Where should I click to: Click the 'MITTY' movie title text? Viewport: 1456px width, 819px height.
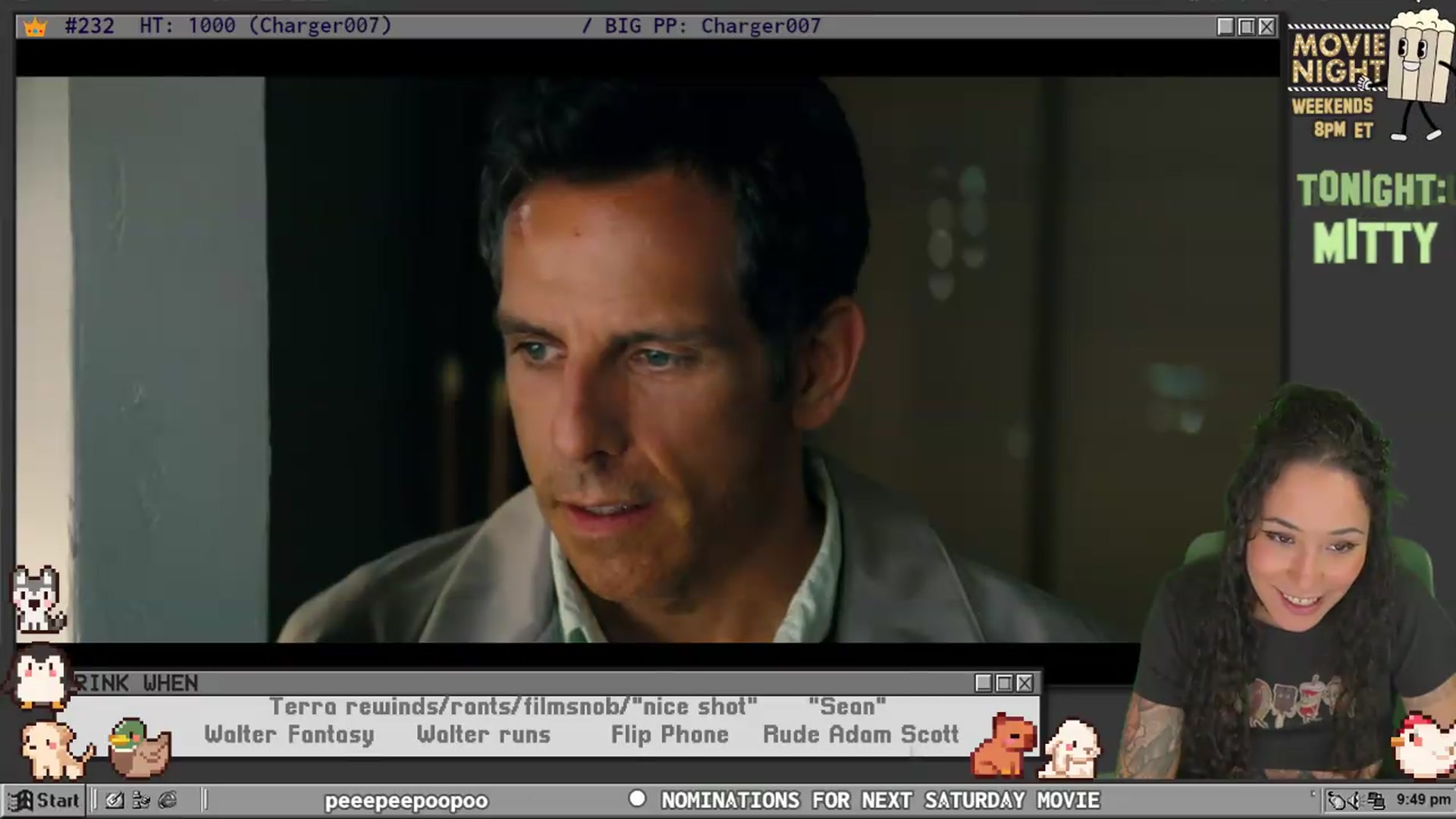point(1375,243)
